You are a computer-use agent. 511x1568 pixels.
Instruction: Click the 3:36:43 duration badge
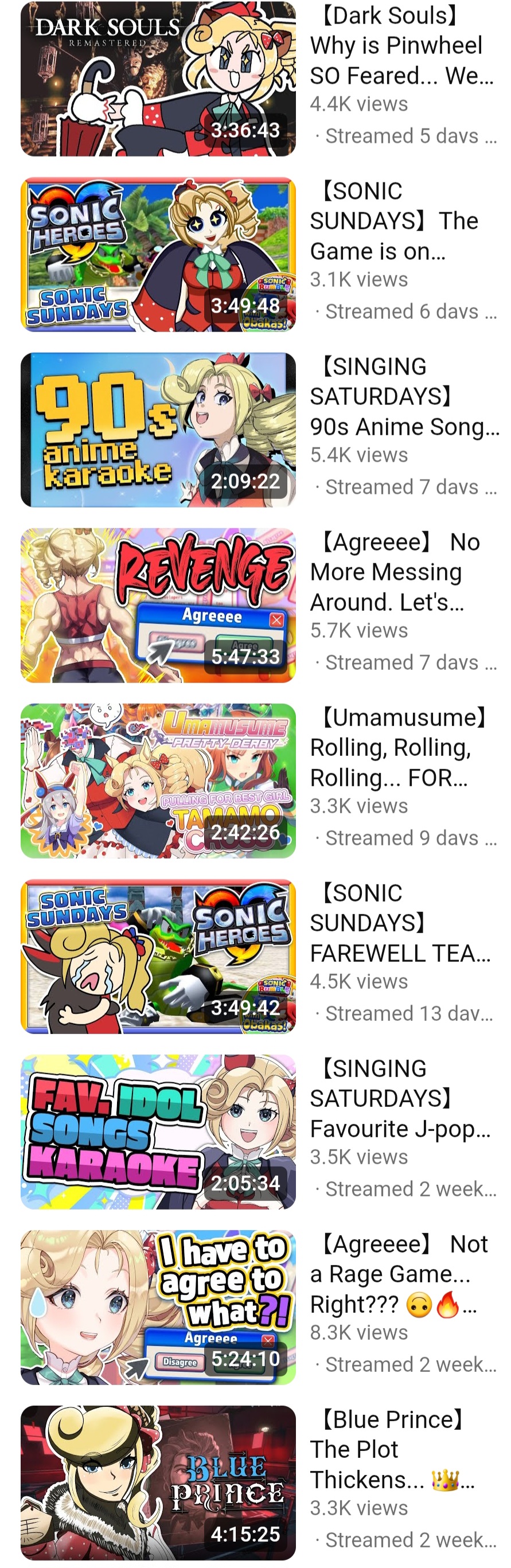(x=245, y=130)
